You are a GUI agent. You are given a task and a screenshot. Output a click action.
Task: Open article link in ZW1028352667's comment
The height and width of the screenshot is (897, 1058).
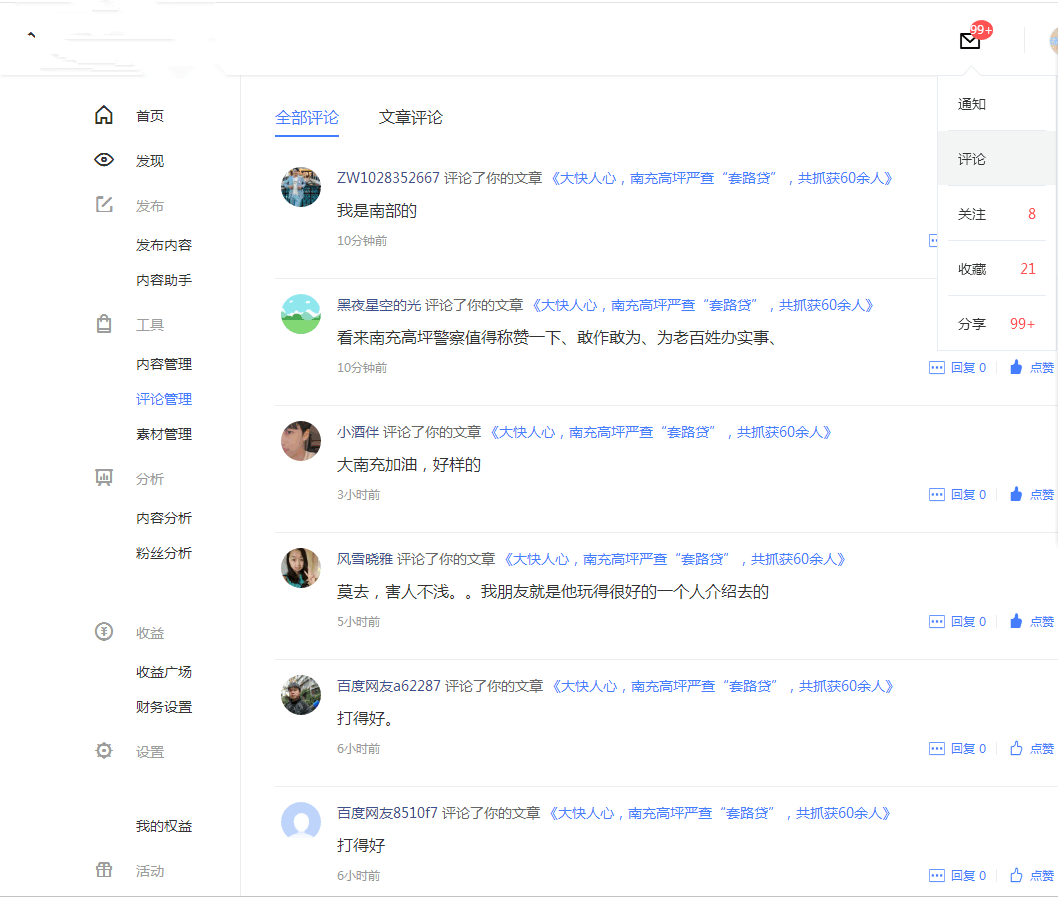pyautogui.click(x=721, y=178)
